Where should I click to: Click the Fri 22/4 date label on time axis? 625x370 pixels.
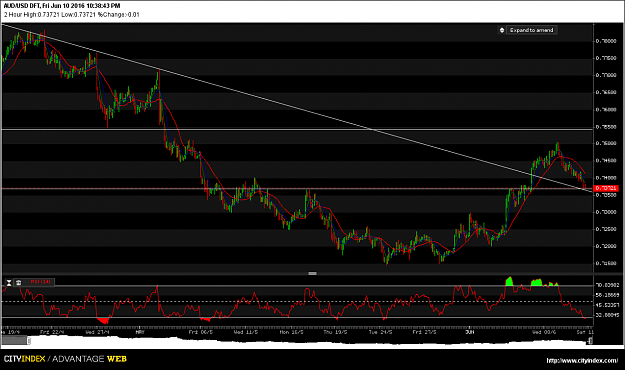[52, 332]
